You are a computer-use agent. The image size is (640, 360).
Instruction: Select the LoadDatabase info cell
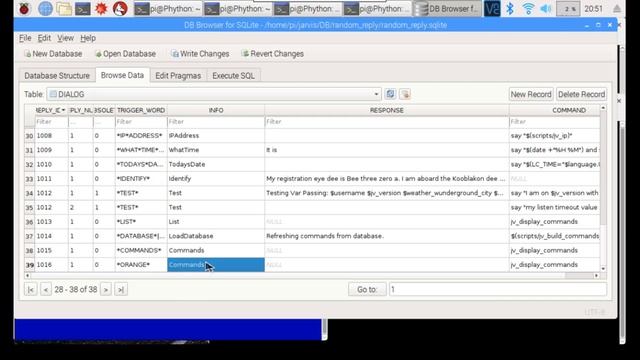(216, 236)
